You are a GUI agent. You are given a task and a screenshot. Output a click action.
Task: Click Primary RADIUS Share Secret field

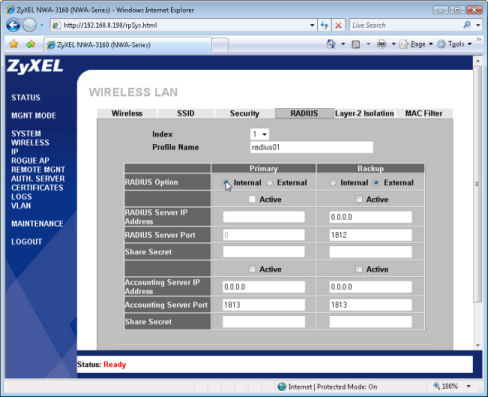pos(264,252)
